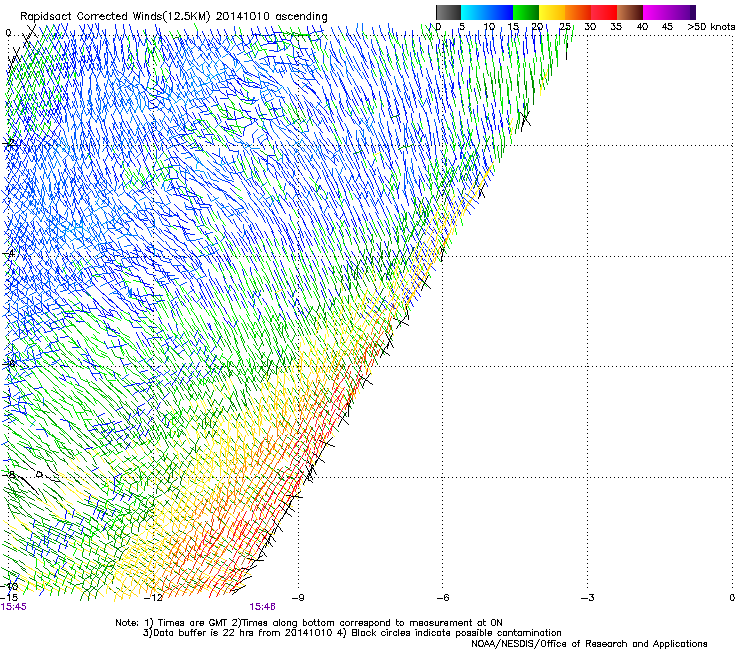Click the yellow 20-25 knots legend swatch
Screen dimensions: 740x650
tap(552, 12)
